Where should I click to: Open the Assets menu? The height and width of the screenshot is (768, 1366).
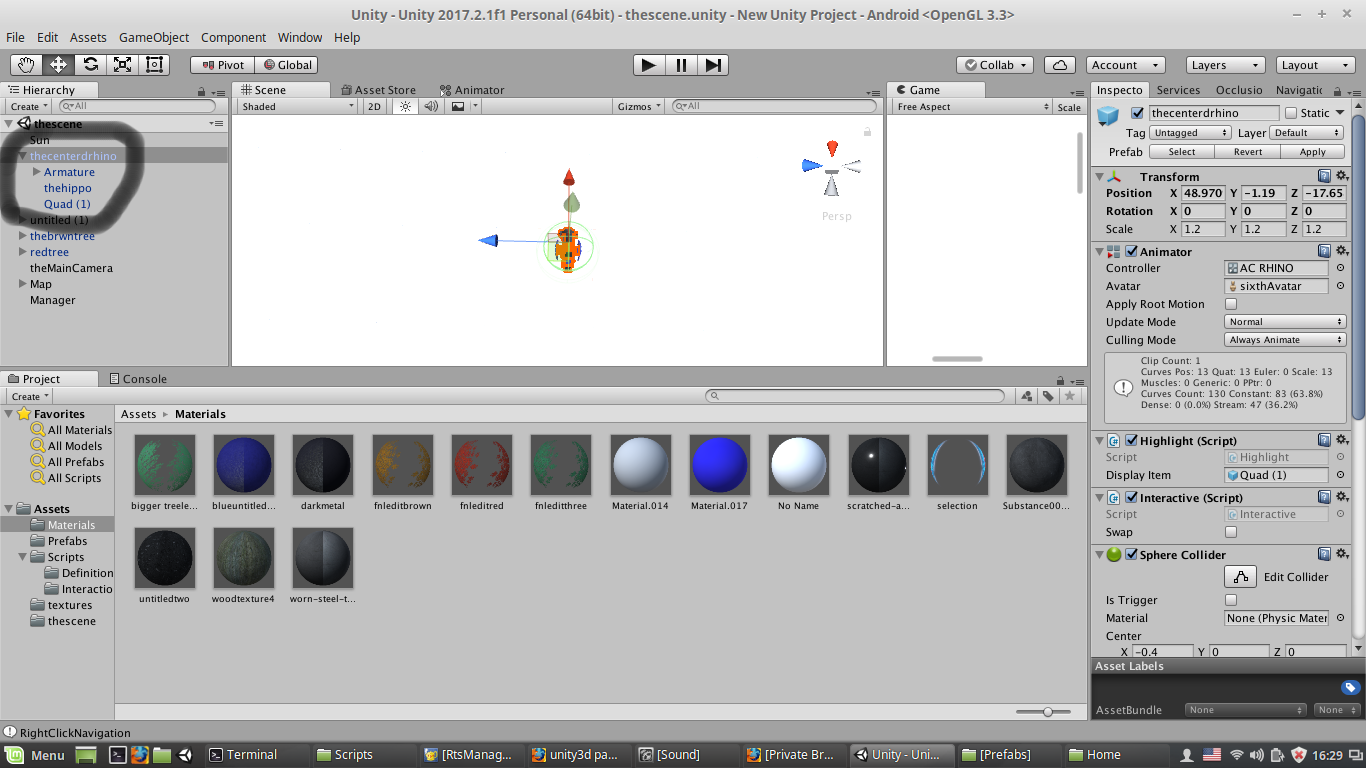[x=88, y=37]
